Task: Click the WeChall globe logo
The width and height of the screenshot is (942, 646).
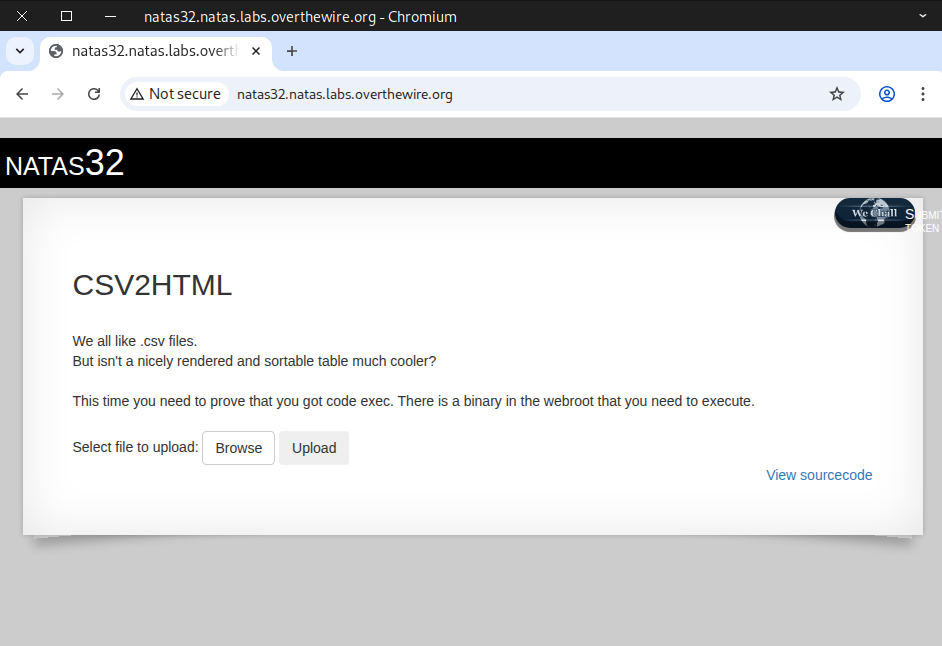Action: [874, 213]
